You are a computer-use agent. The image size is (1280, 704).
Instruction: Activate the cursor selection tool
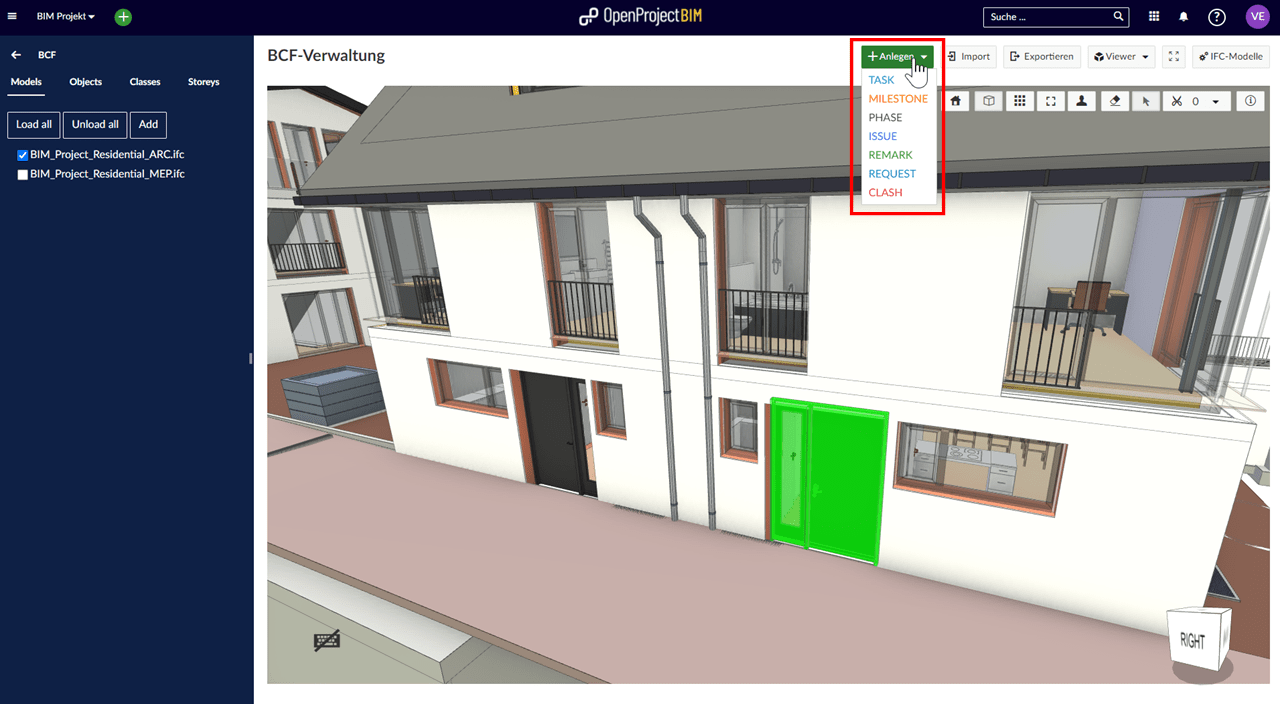(x=1146, y=100)
